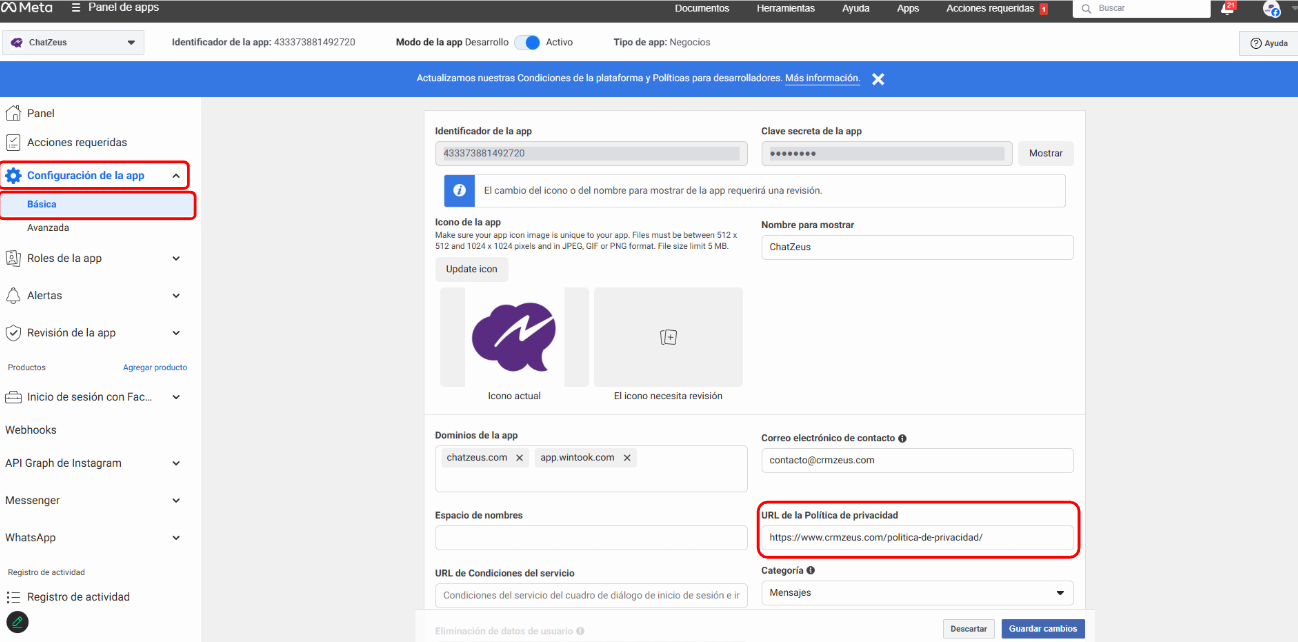Toggle the app mode Desarrollo/Activo switch
The height and width of the screenshot is (642, 1298).
coord(528,43)
